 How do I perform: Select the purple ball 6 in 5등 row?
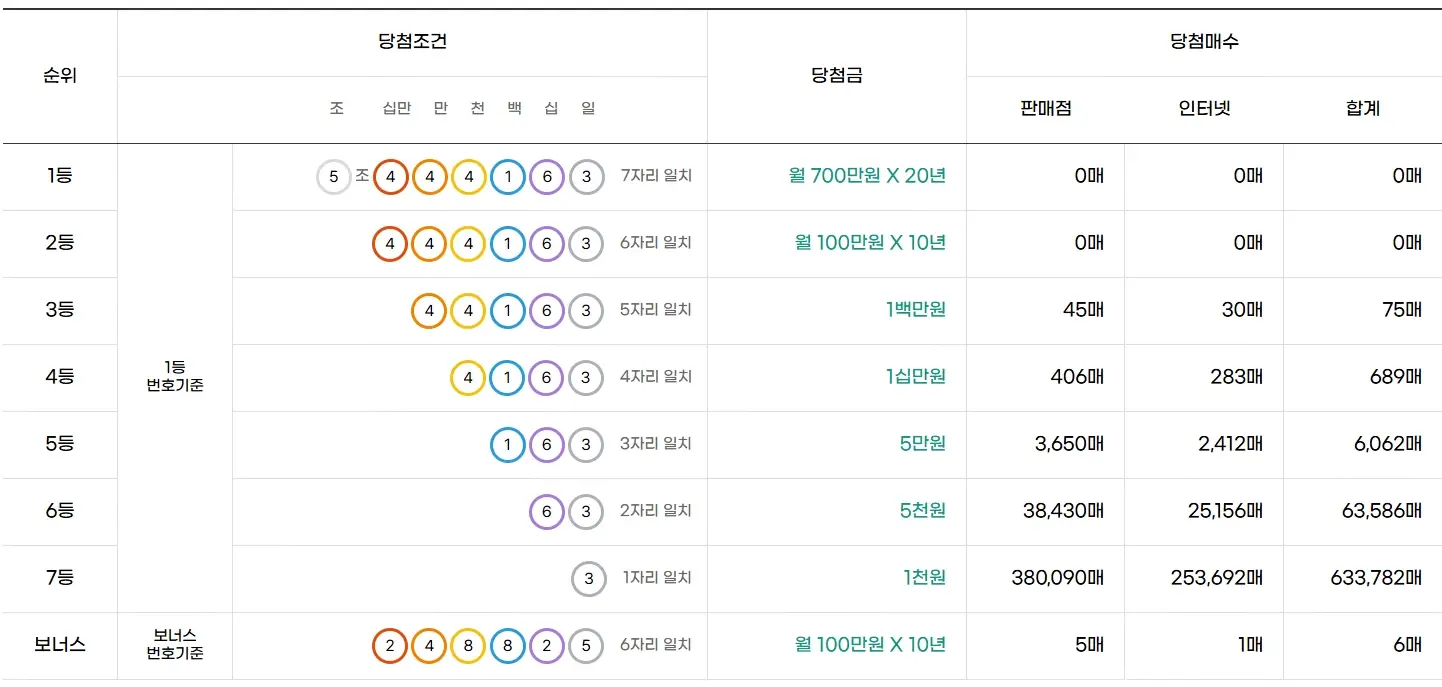point(547,445)
